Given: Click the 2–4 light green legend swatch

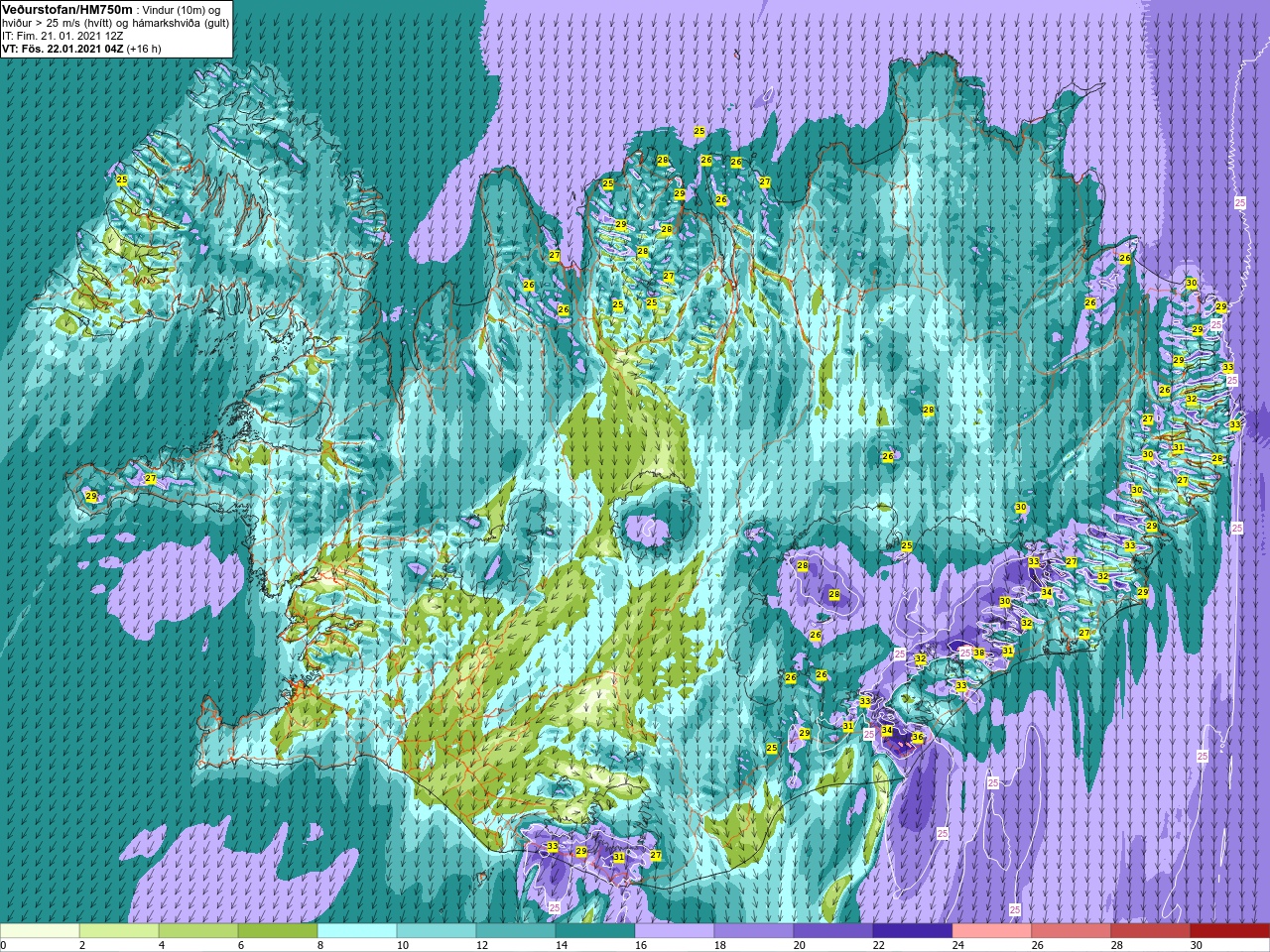Looking at the screenshot, I should [119, 931].
